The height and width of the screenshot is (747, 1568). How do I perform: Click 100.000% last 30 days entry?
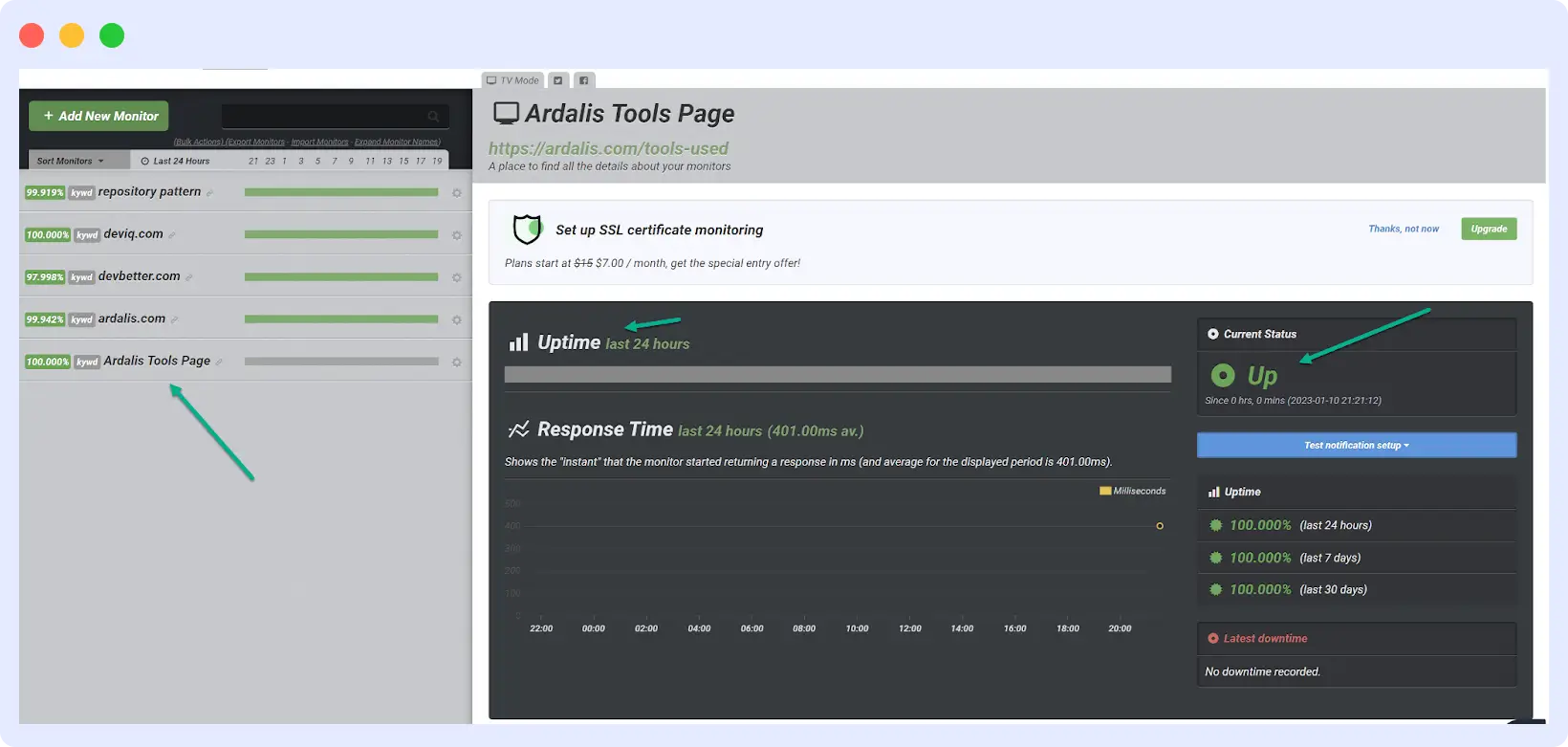coord(1288,589)
